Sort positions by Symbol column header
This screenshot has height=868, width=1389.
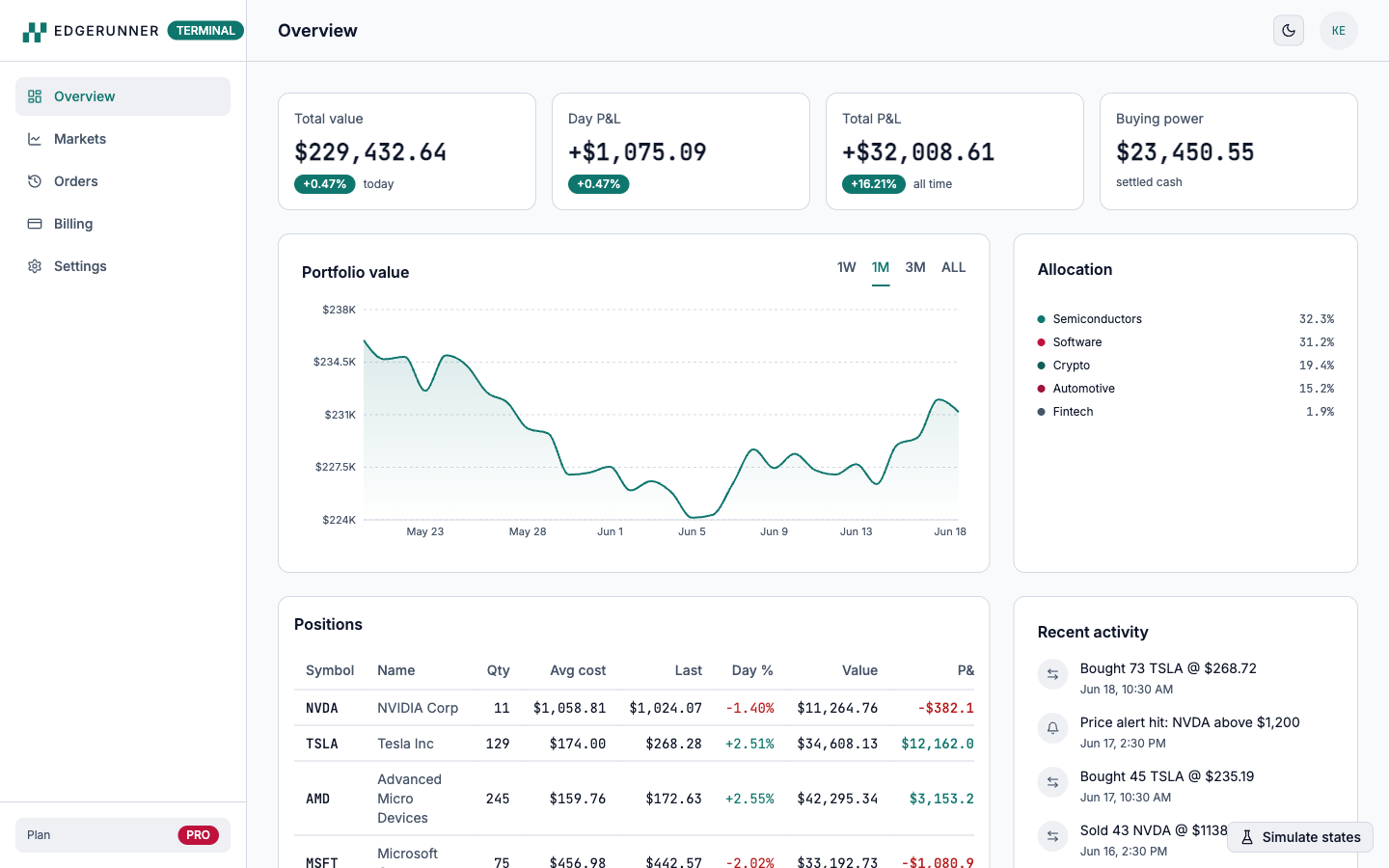(330, 670)
